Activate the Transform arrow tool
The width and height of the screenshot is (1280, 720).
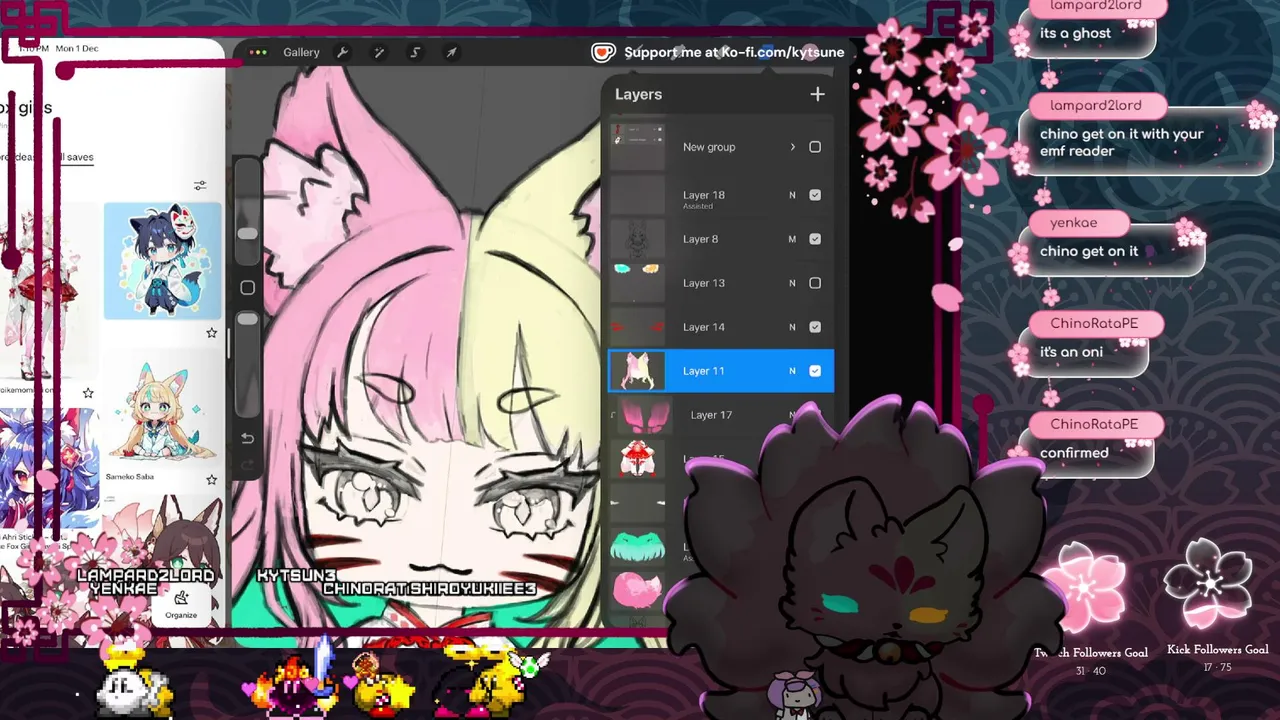[x=451, y=52]
